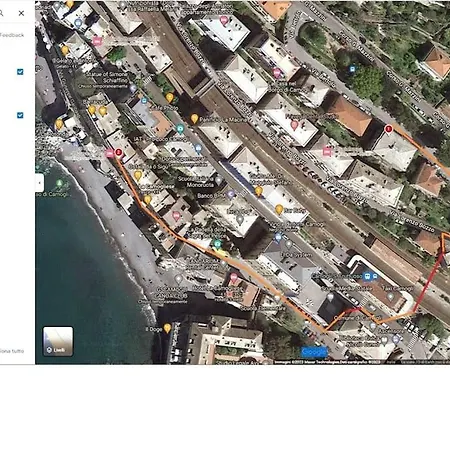Image resolution: width=450 pixels, height=450 pixels.
Task: Open the teal IAT tourist info pin
Action: (x=180, y=128)
